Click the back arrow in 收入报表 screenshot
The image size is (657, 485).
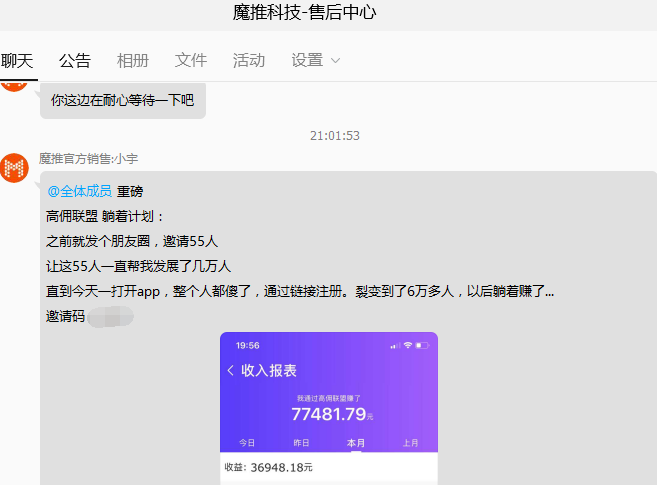click(x=230, y=370)
